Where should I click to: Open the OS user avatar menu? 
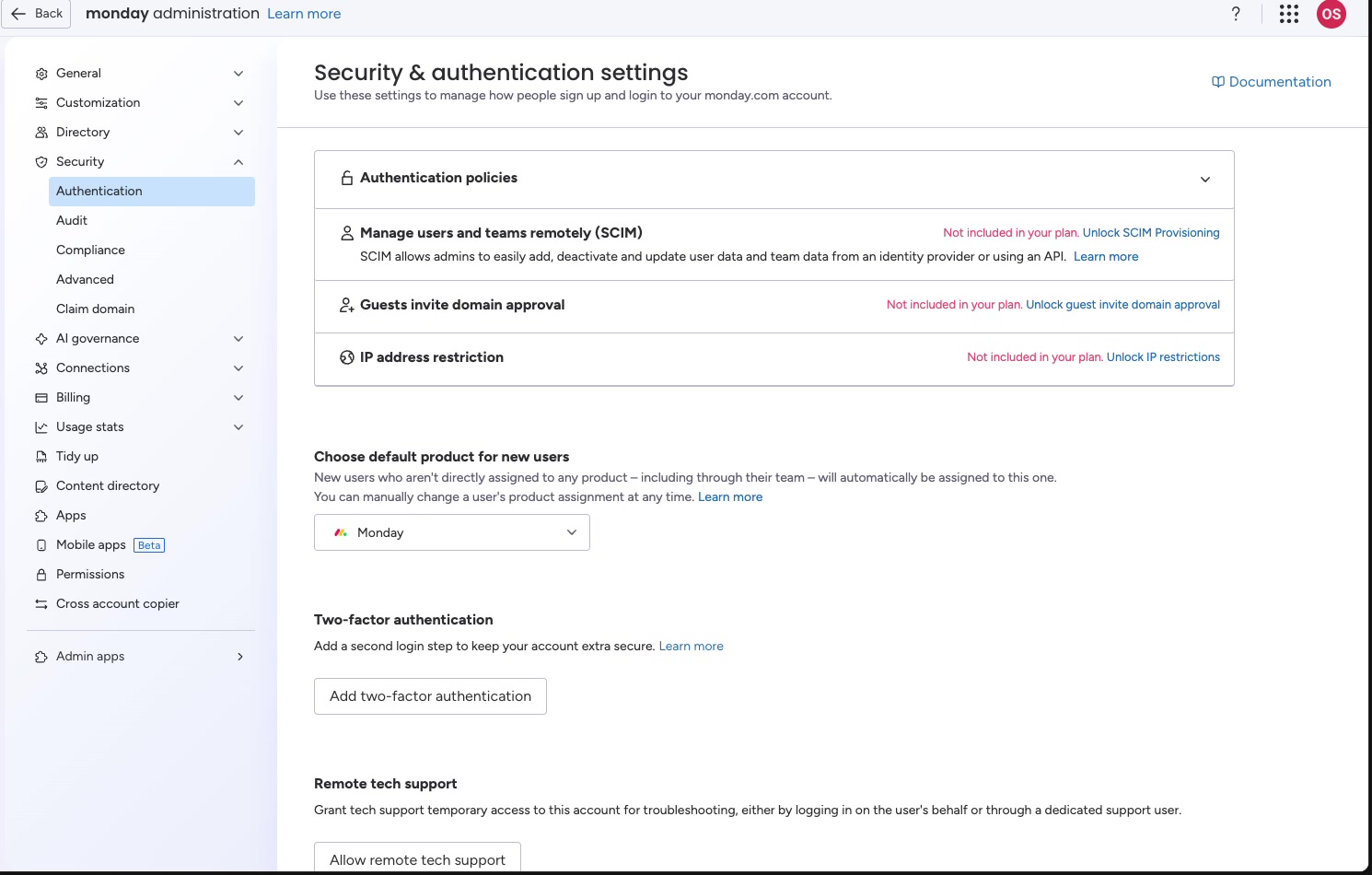1331,14
